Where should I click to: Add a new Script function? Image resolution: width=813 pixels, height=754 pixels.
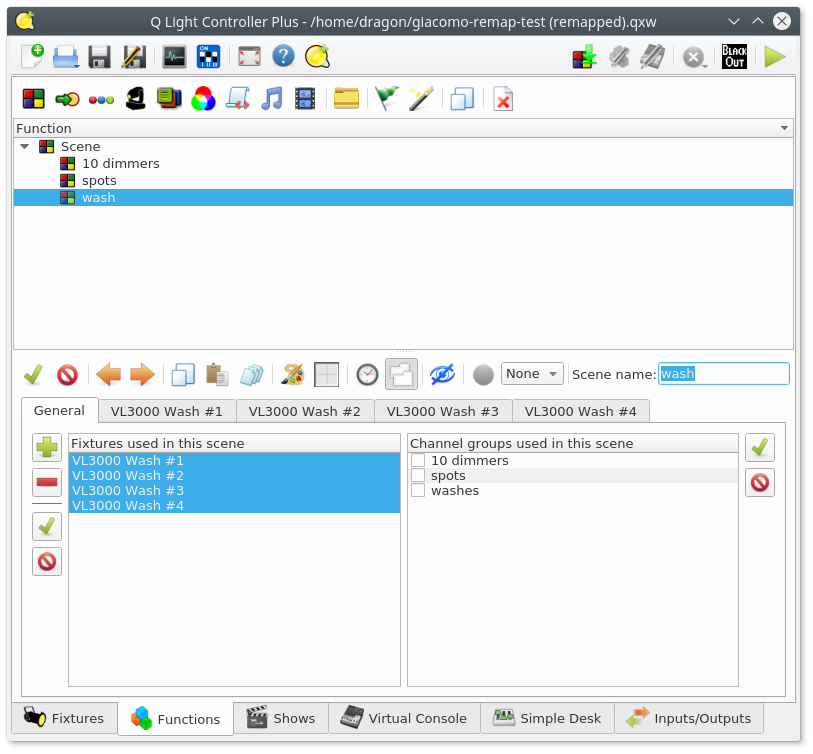coord(237,99)
